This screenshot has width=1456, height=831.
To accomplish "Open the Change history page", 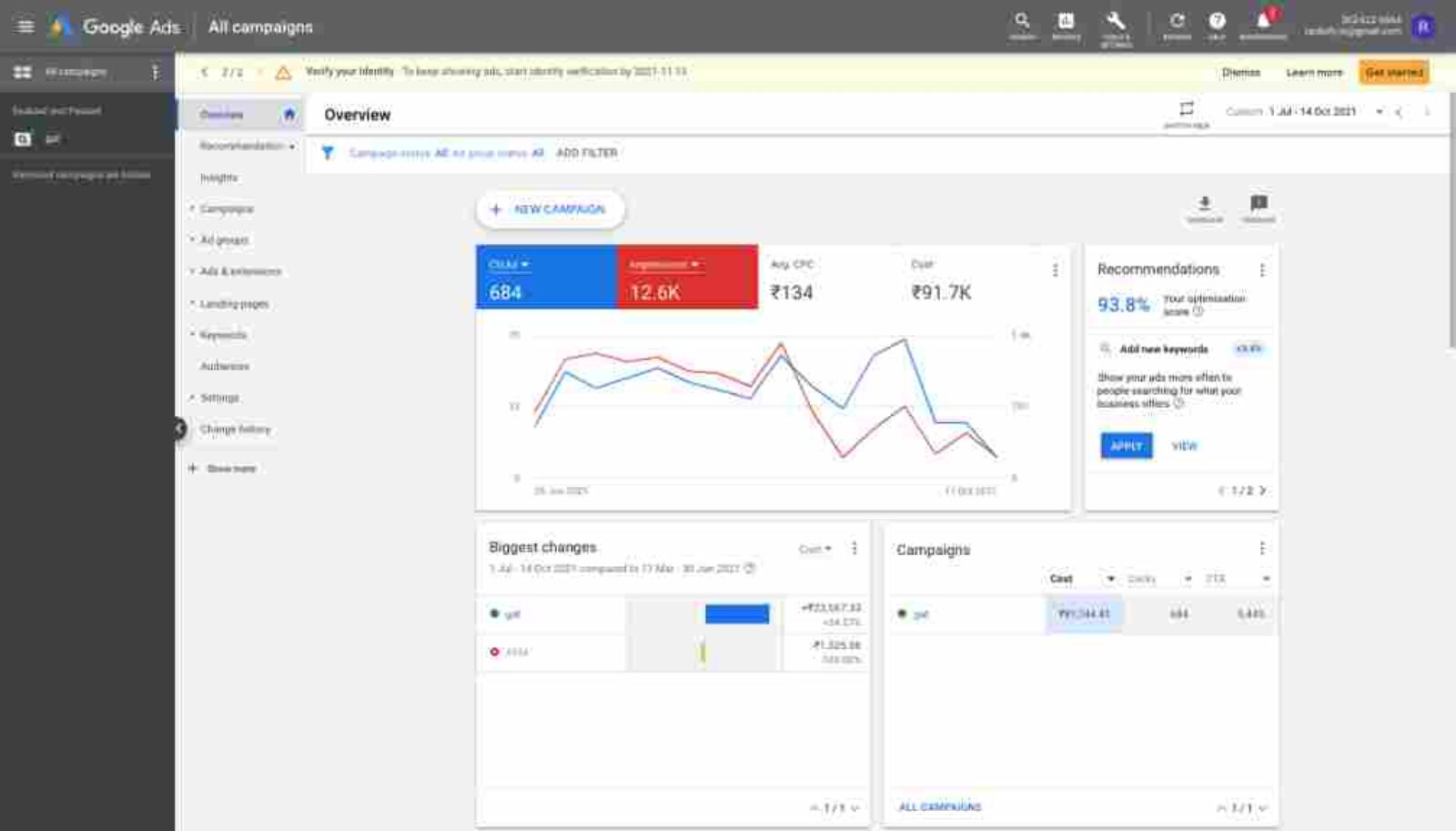I will point(236,429).
